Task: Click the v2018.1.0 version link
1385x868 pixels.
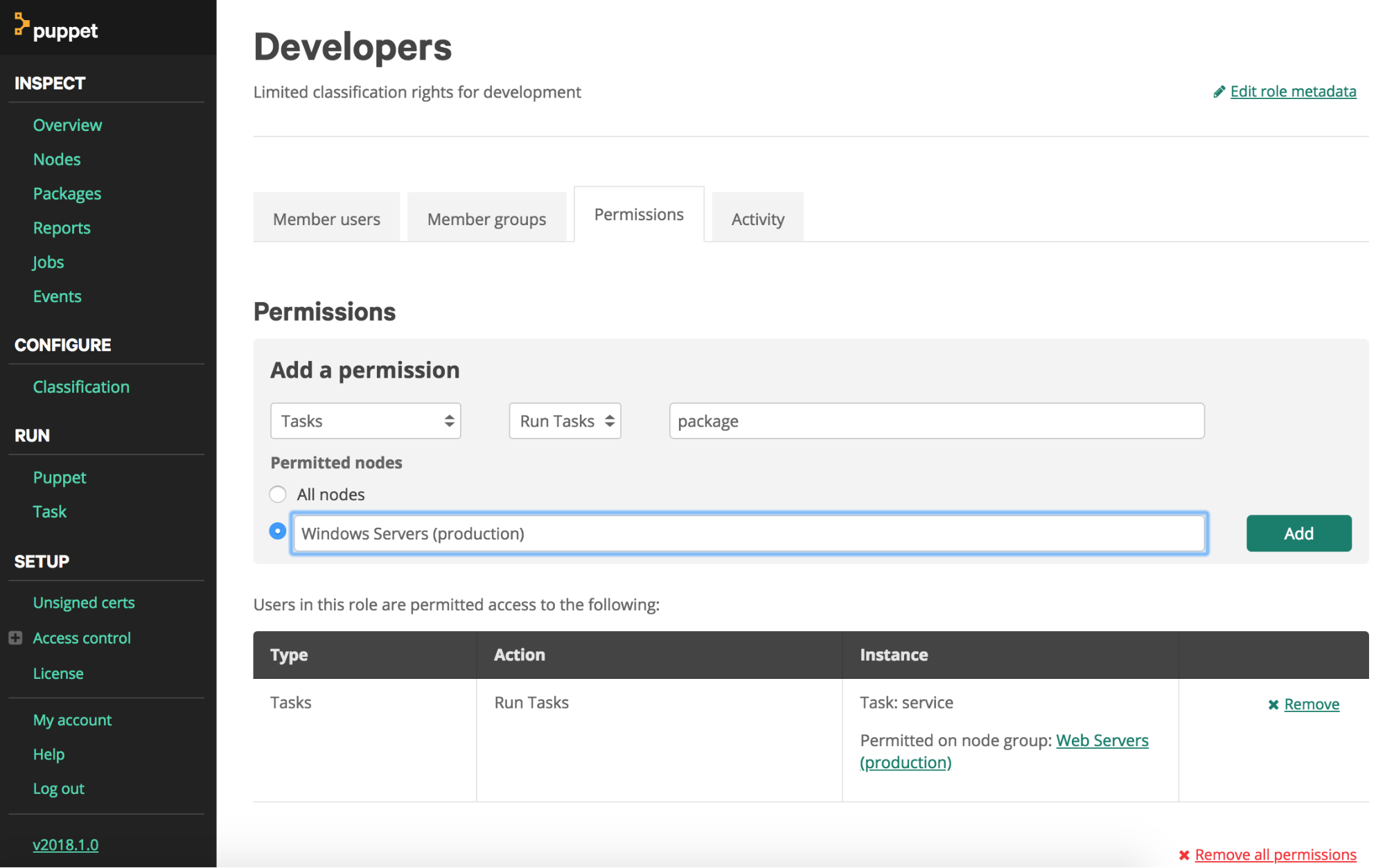Action: pos(66,844)
